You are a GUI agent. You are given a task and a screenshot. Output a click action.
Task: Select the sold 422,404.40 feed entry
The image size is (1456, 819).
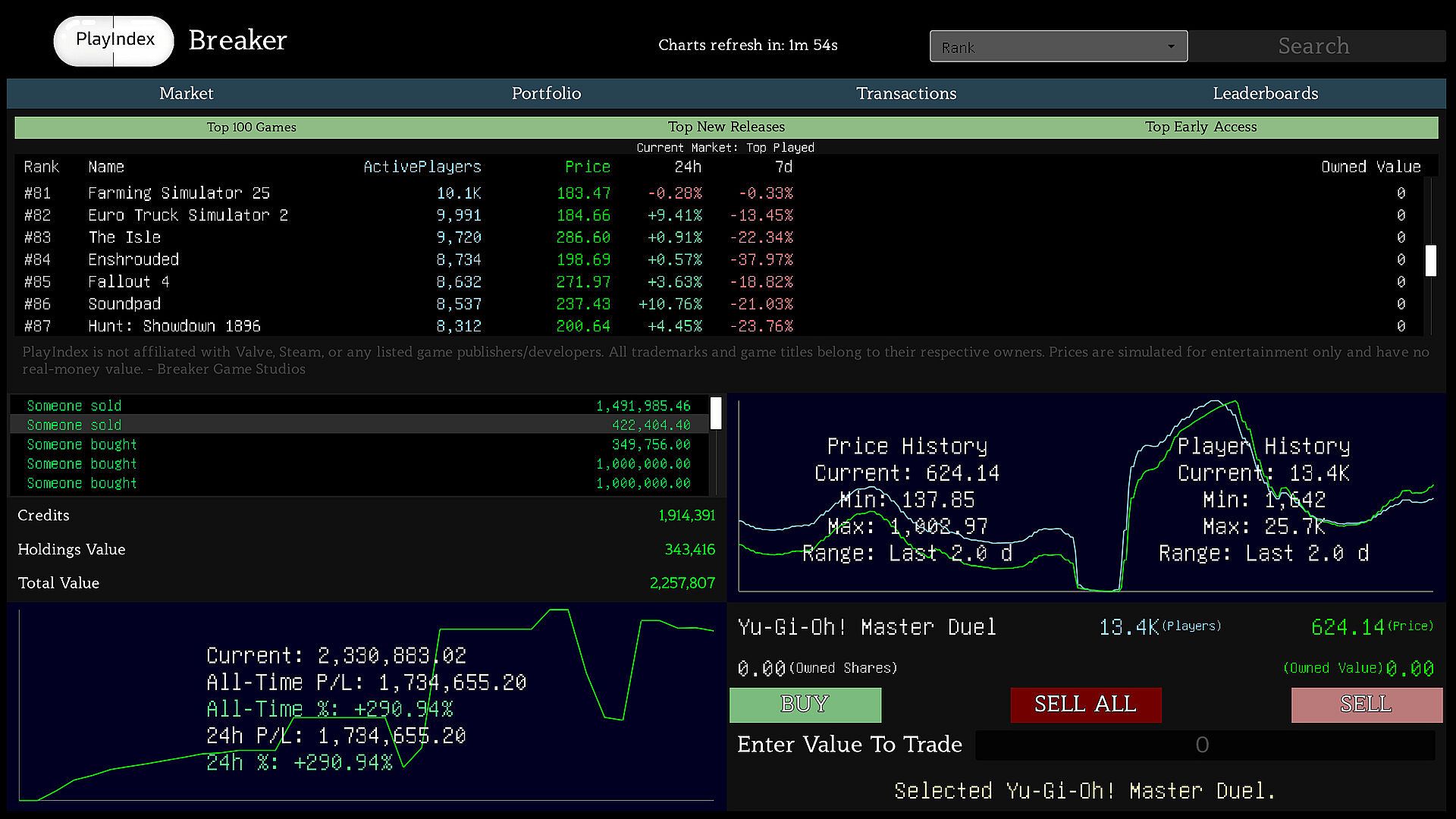pyautogui.click(x=359, y=425)
